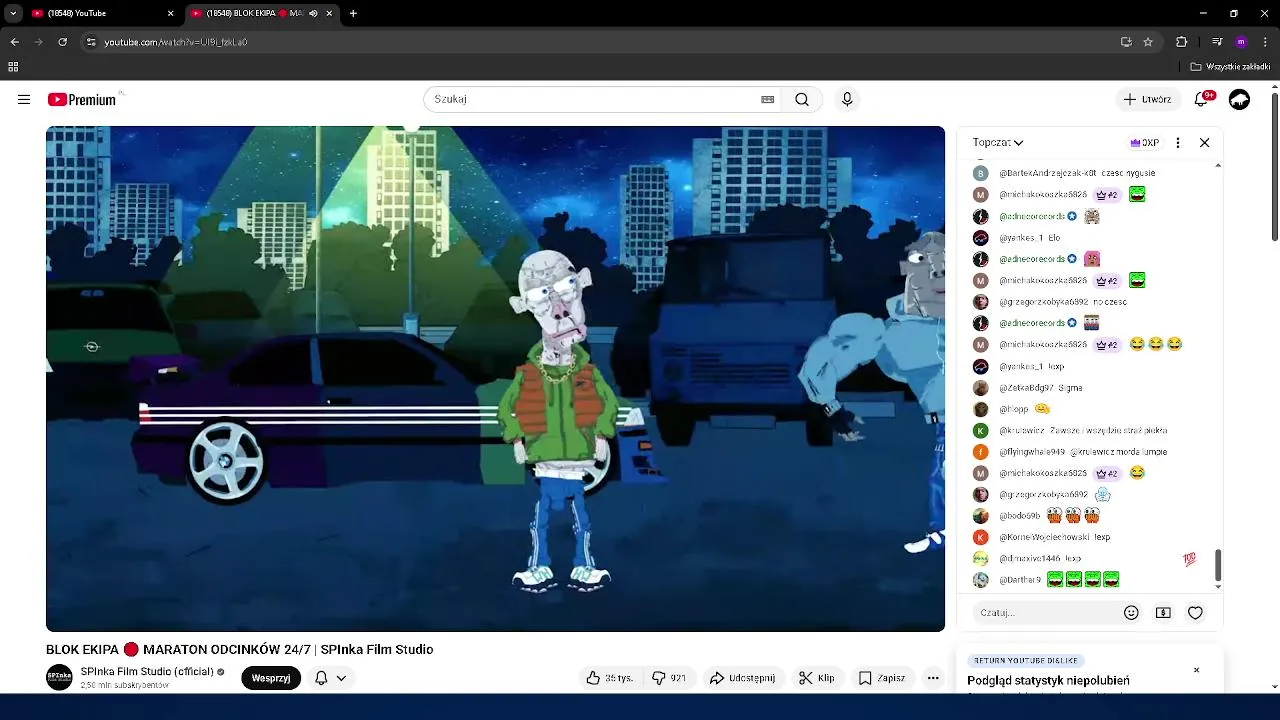Open the emoji picker in chat

coord(1131,612)
